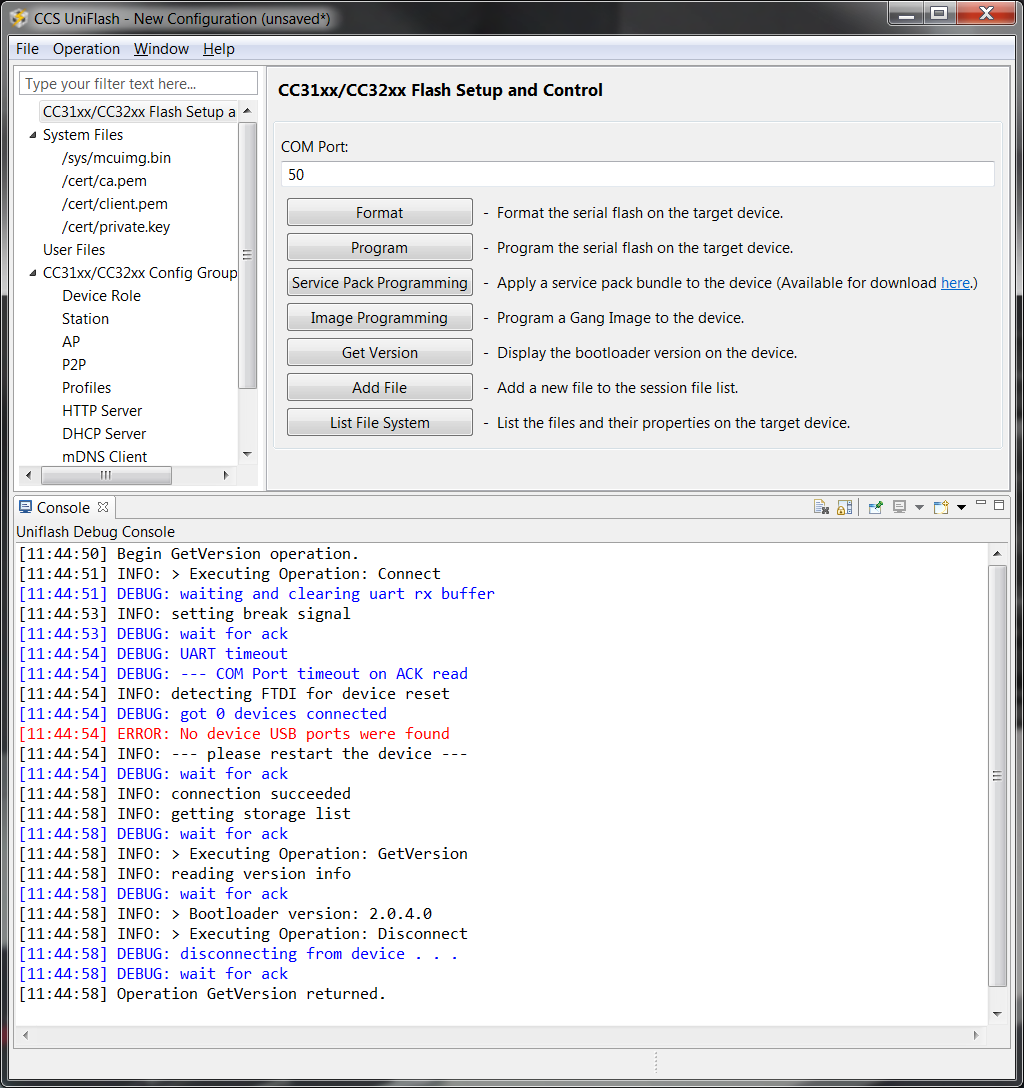Select /cert/client.pem in the tree
The height and width of the screenshot is (1088, 1024).
[x=114, y=203]
